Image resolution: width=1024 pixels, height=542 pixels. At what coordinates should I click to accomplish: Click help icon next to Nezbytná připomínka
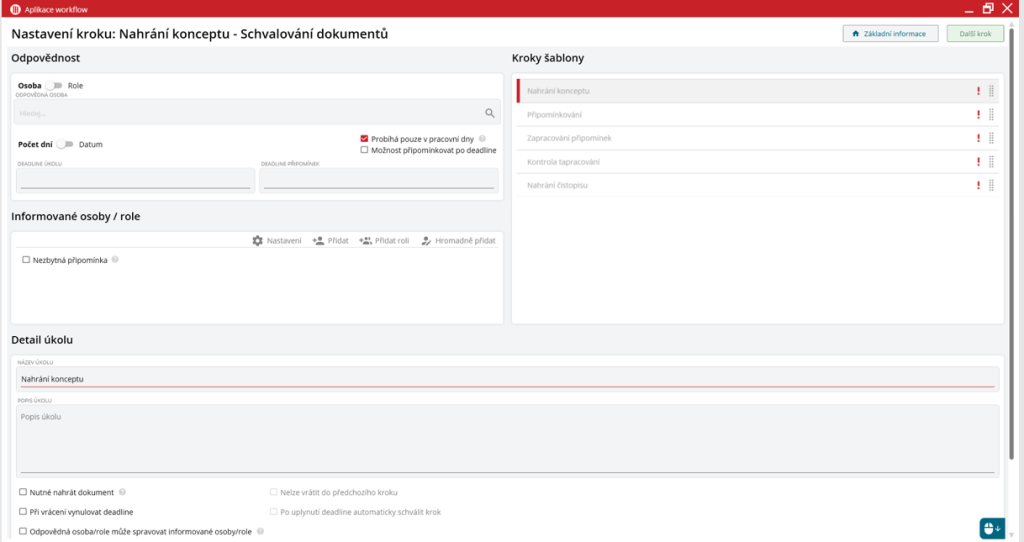tap(116, 260)
